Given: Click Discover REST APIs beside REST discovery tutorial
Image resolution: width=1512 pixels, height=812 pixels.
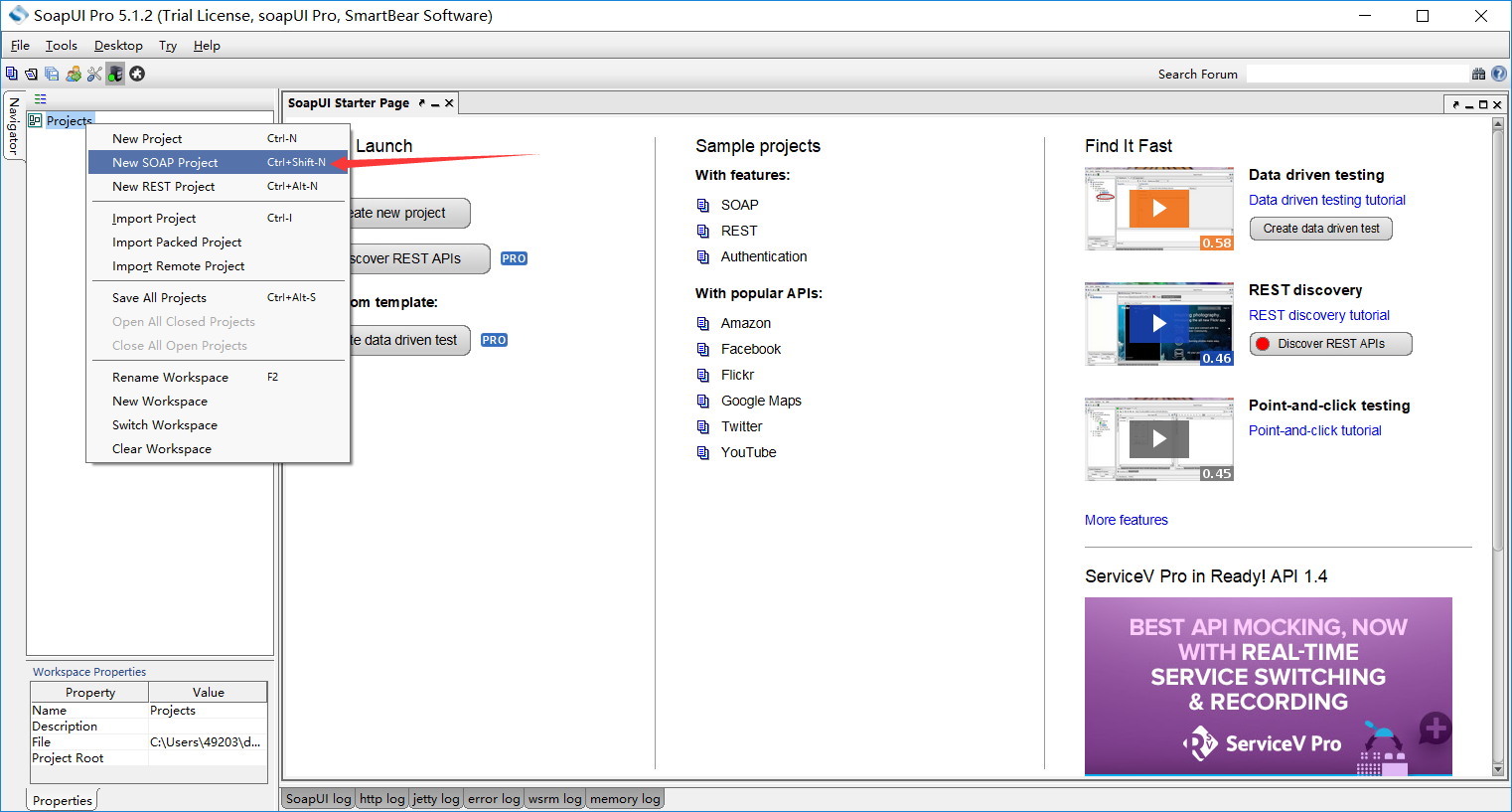Looking at the screenshot, I should [x=1330, y=344].
